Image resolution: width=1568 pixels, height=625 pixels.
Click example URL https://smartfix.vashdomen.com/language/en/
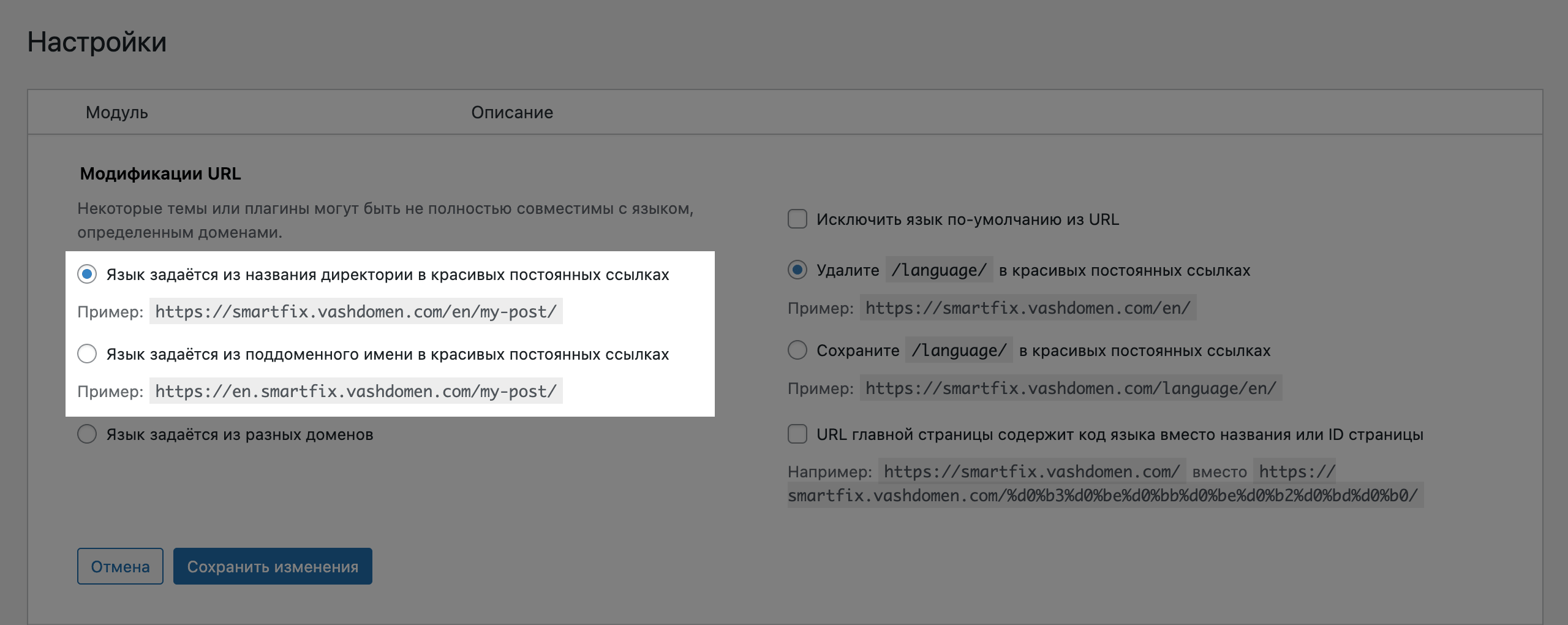[1071, 388]
